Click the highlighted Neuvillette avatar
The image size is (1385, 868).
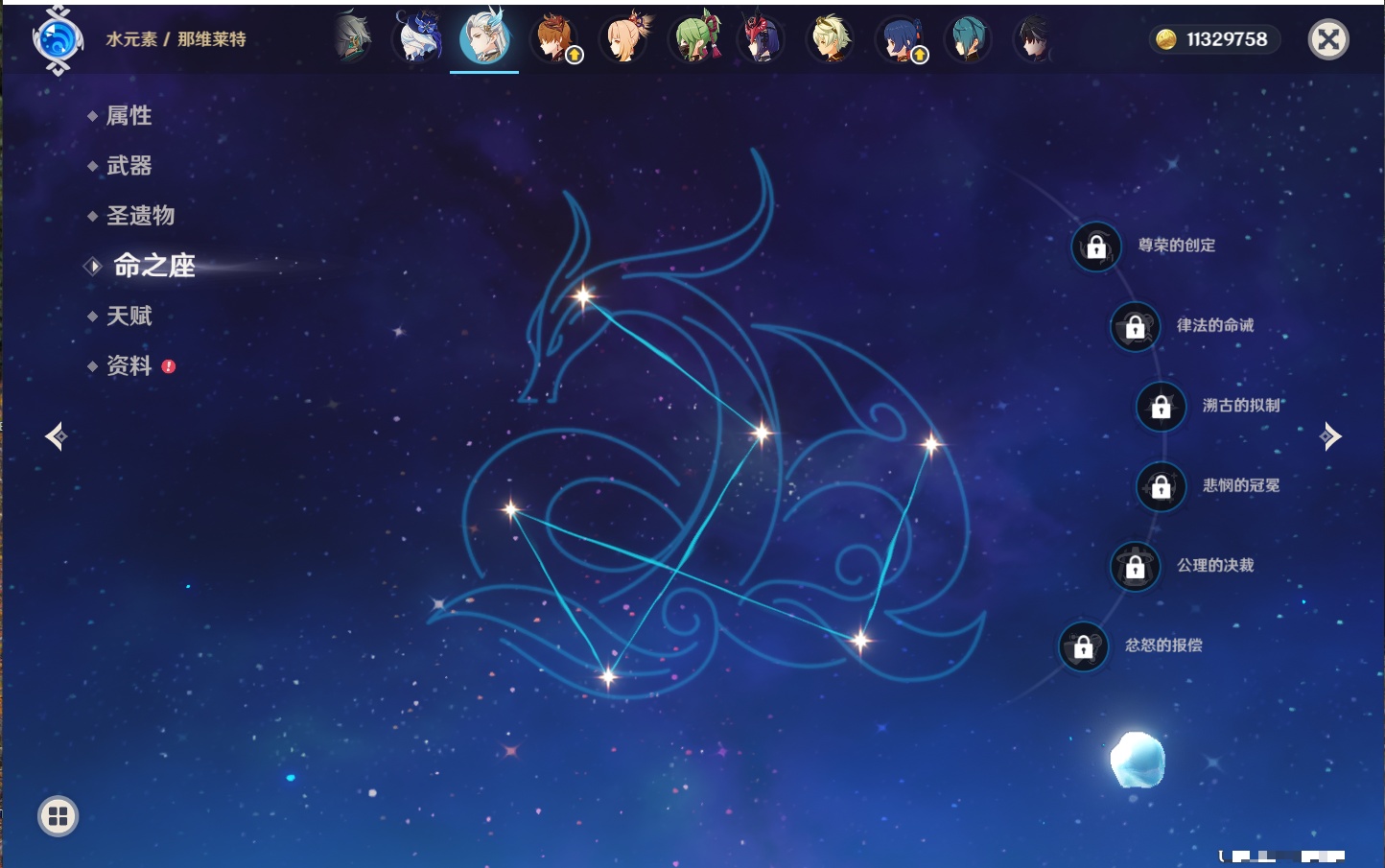tap(484, 37)
